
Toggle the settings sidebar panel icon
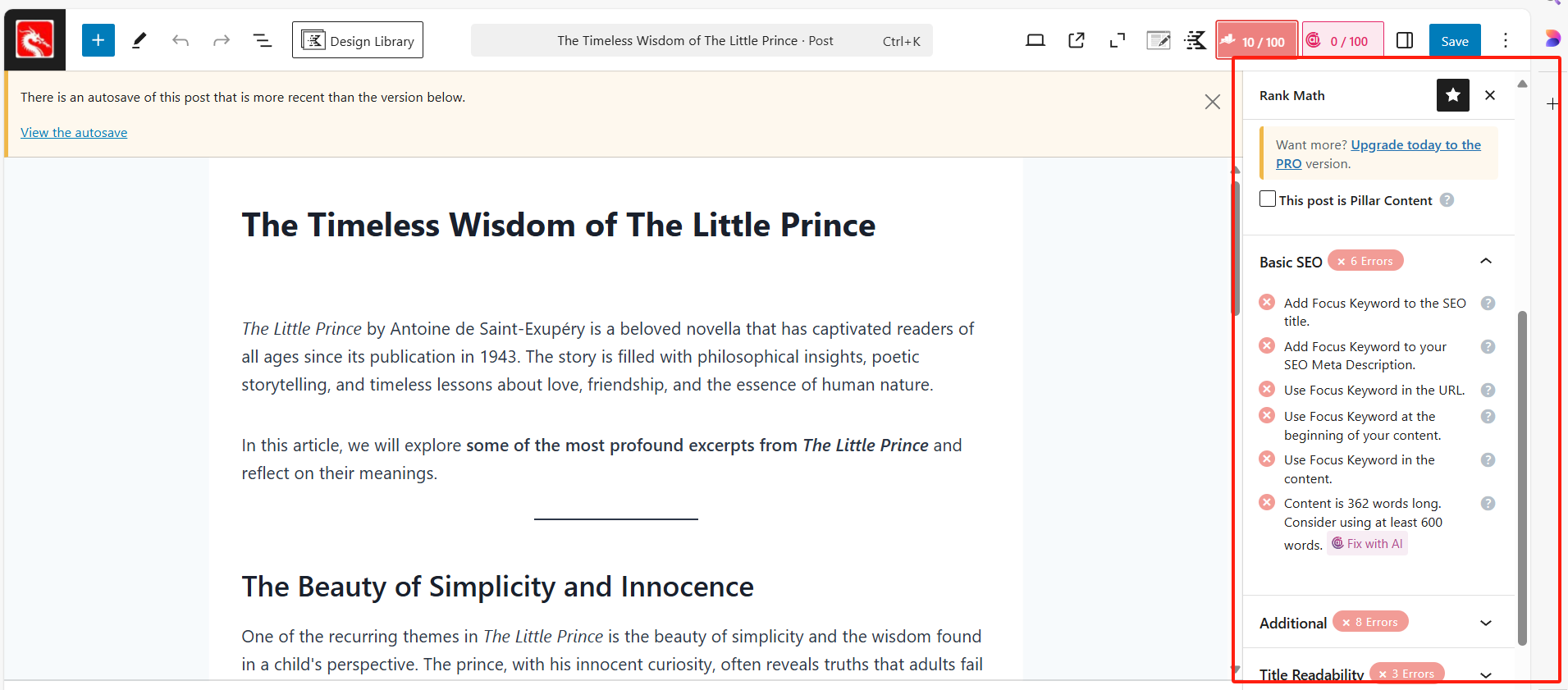(1405, 40)
